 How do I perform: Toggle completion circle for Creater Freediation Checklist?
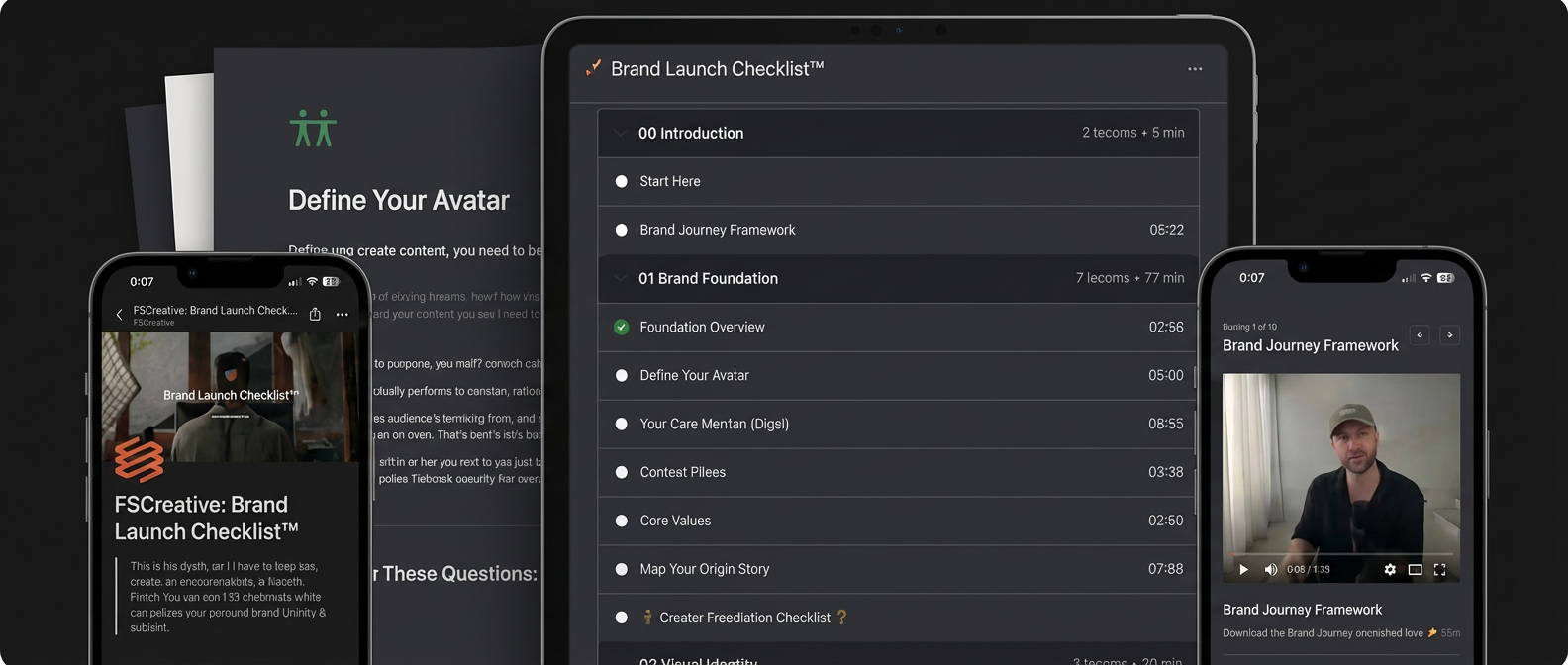click(622, 617)
